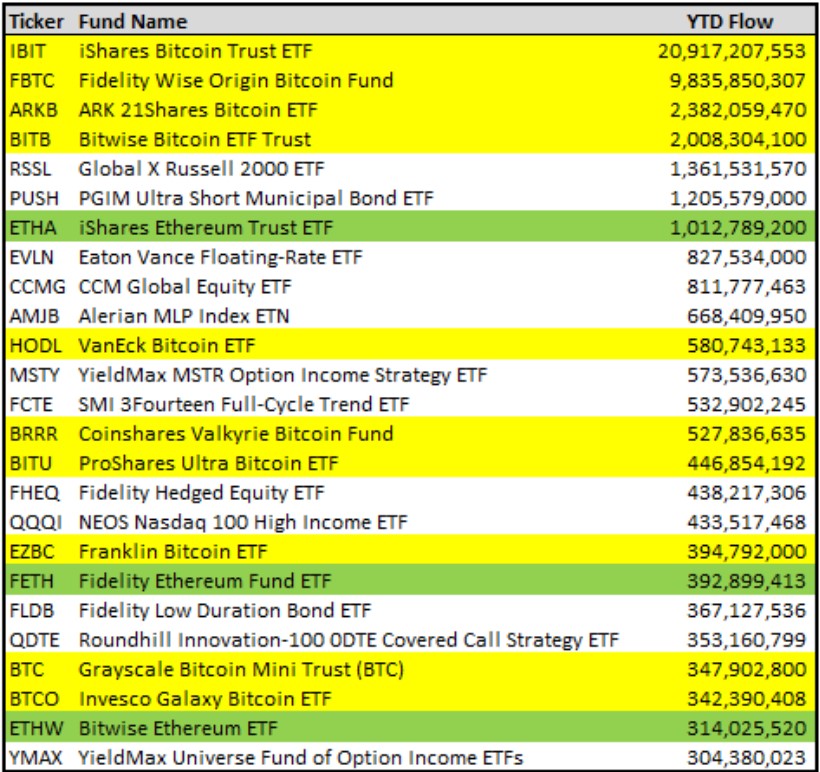Select the ARKB ticker cell
The height and width of the screenshot is (772, 820).
coord(32,110)
